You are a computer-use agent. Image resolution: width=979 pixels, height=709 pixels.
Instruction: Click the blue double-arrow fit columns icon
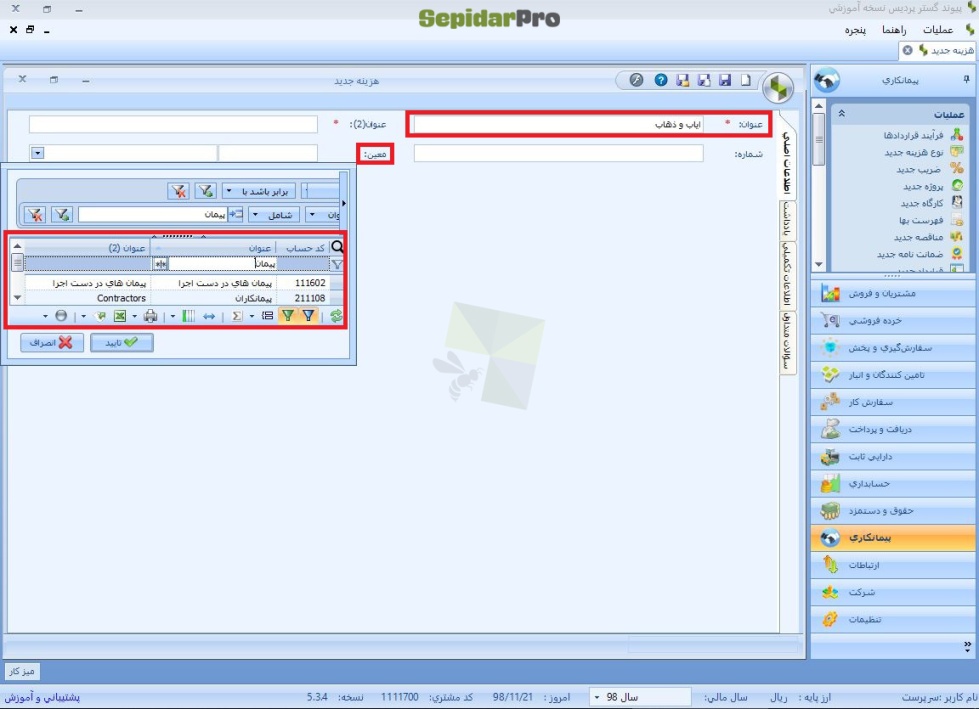tap(209, 316)
